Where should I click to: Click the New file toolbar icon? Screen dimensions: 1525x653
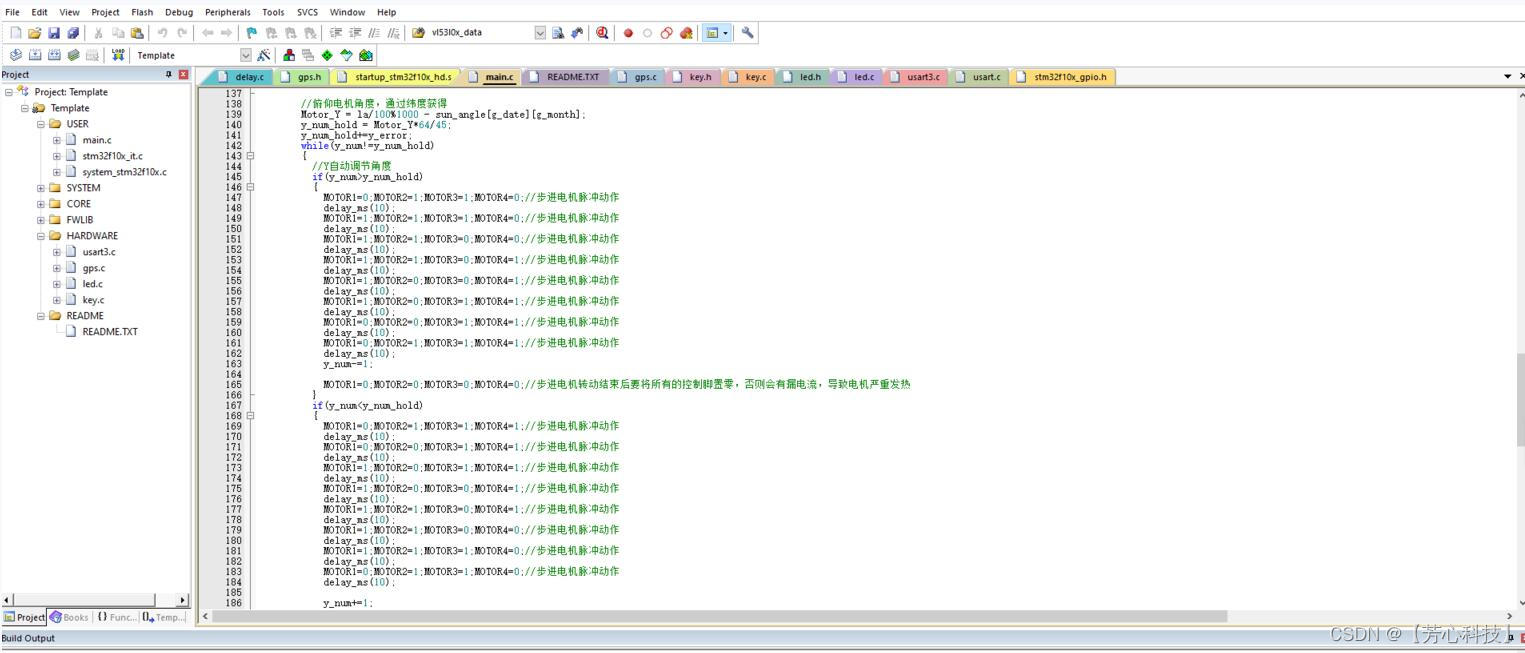[15, 33]
